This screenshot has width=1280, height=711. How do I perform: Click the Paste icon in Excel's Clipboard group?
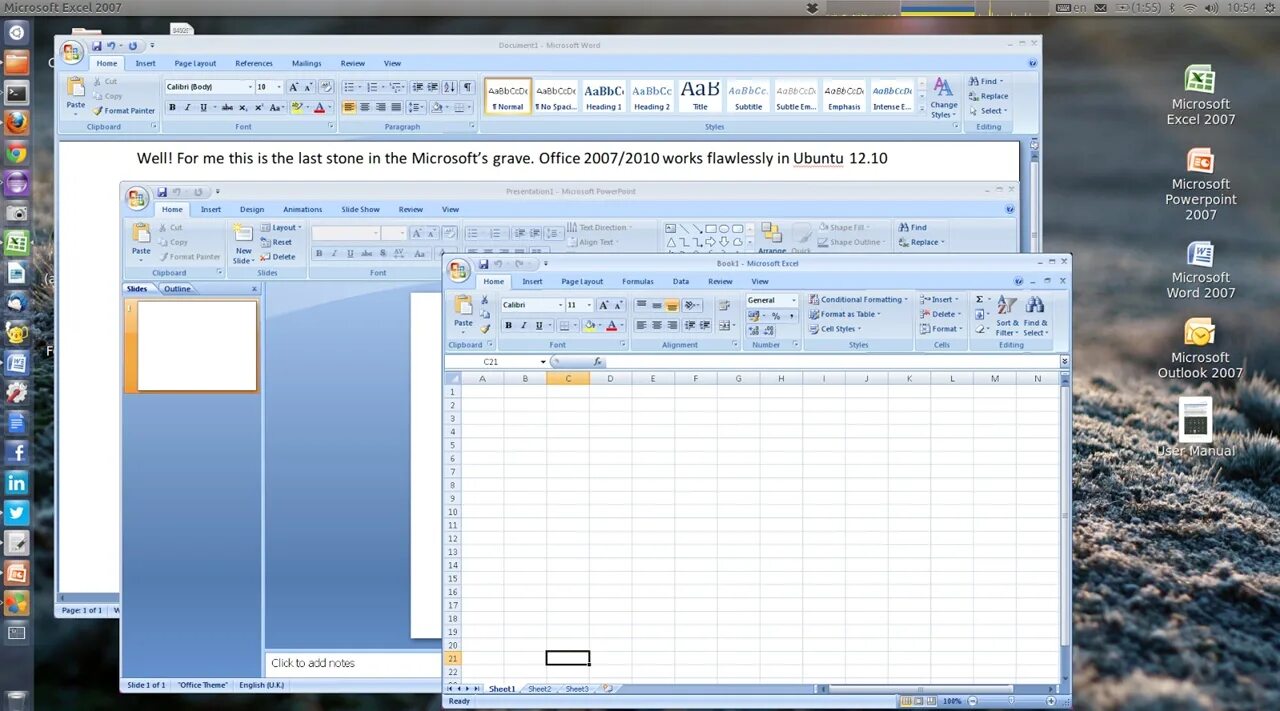coord(463,304)
